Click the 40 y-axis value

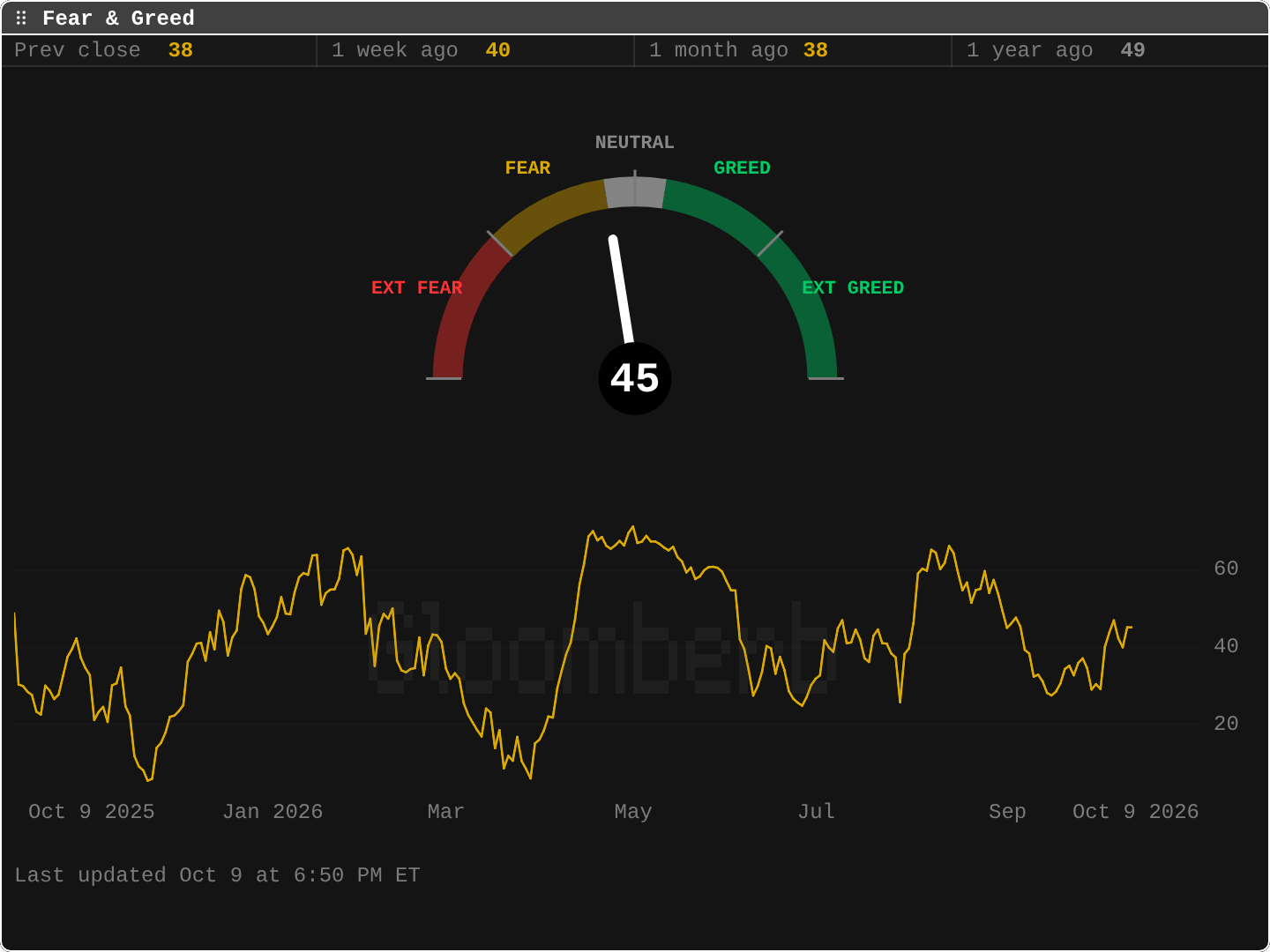tap(1226, 646)
